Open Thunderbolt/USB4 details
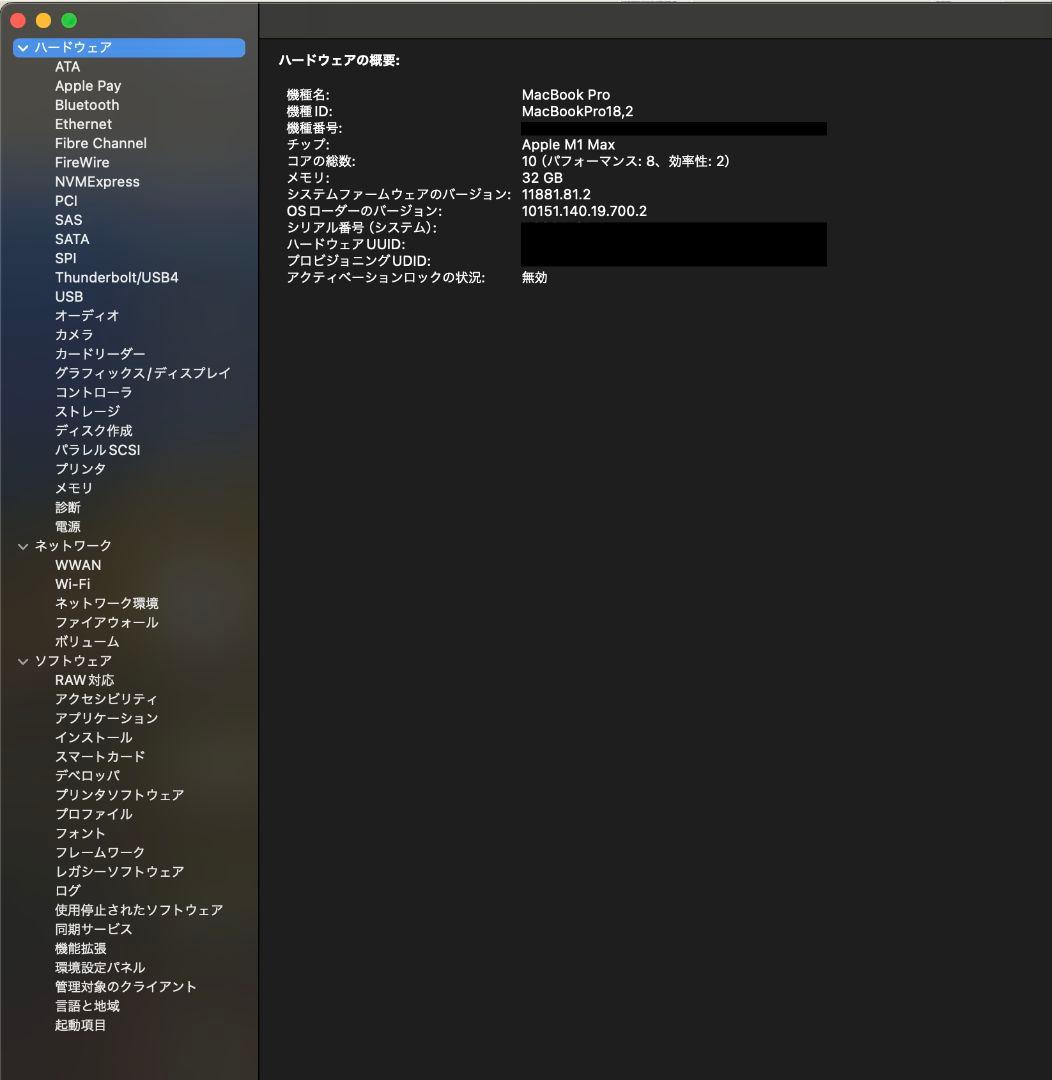Screen dimensions: 1052x1080 coord(116,278)
